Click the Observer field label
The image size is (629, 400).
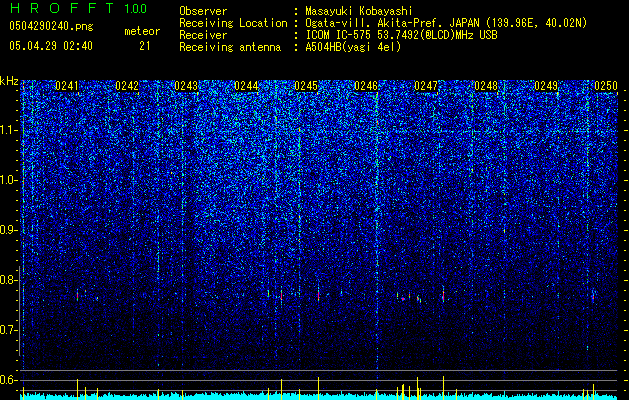point(203,11)
